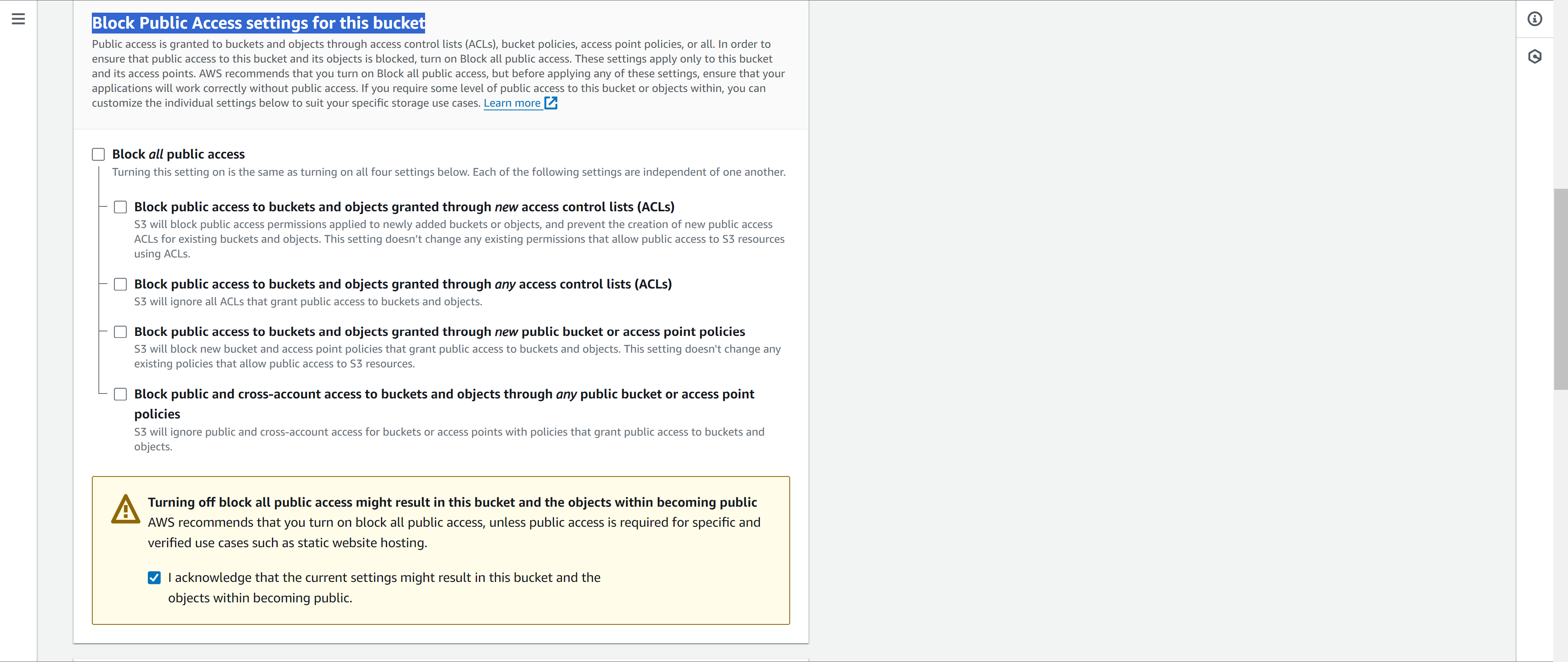Disable acknowledgment checkbox in warning banner

click(x=155, y=577)
